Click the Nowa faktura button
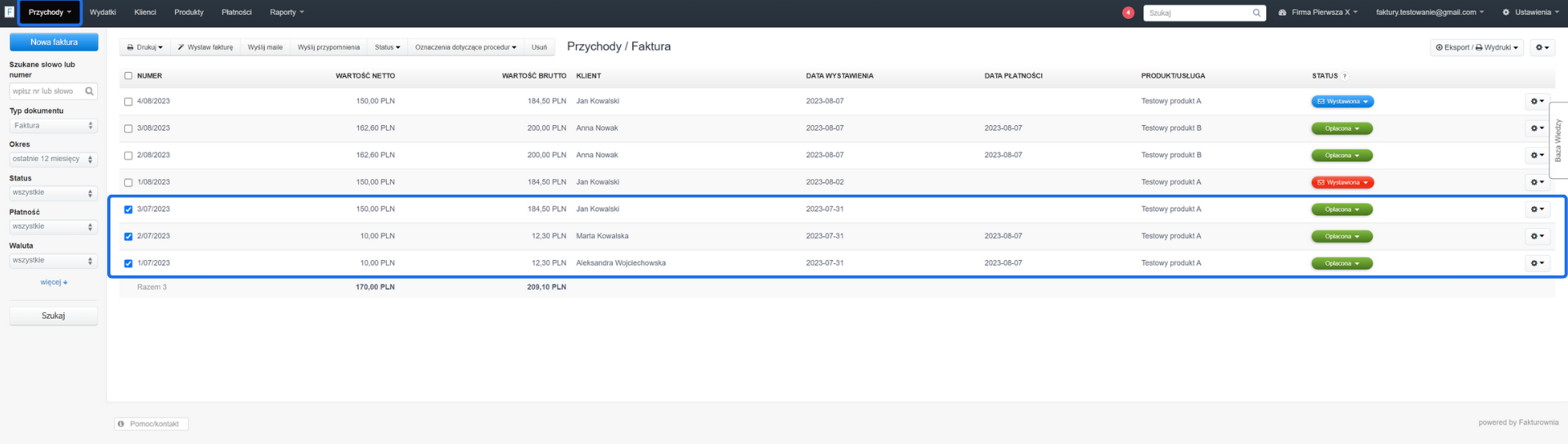 53,42
